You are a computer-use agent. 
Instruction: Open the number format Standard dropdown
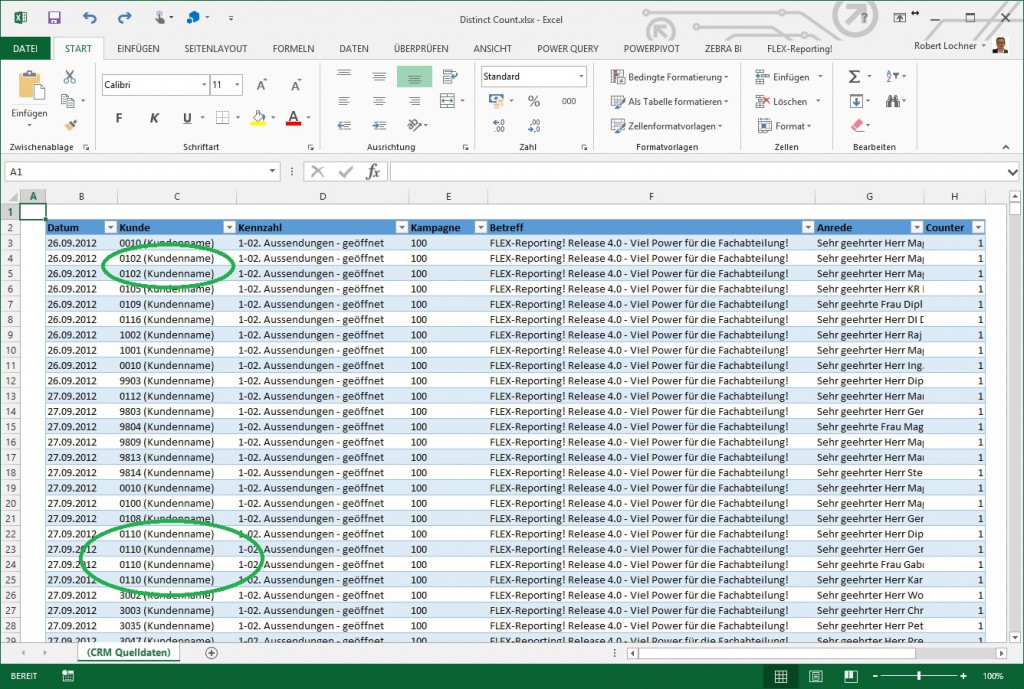click(x=581, y=76)
